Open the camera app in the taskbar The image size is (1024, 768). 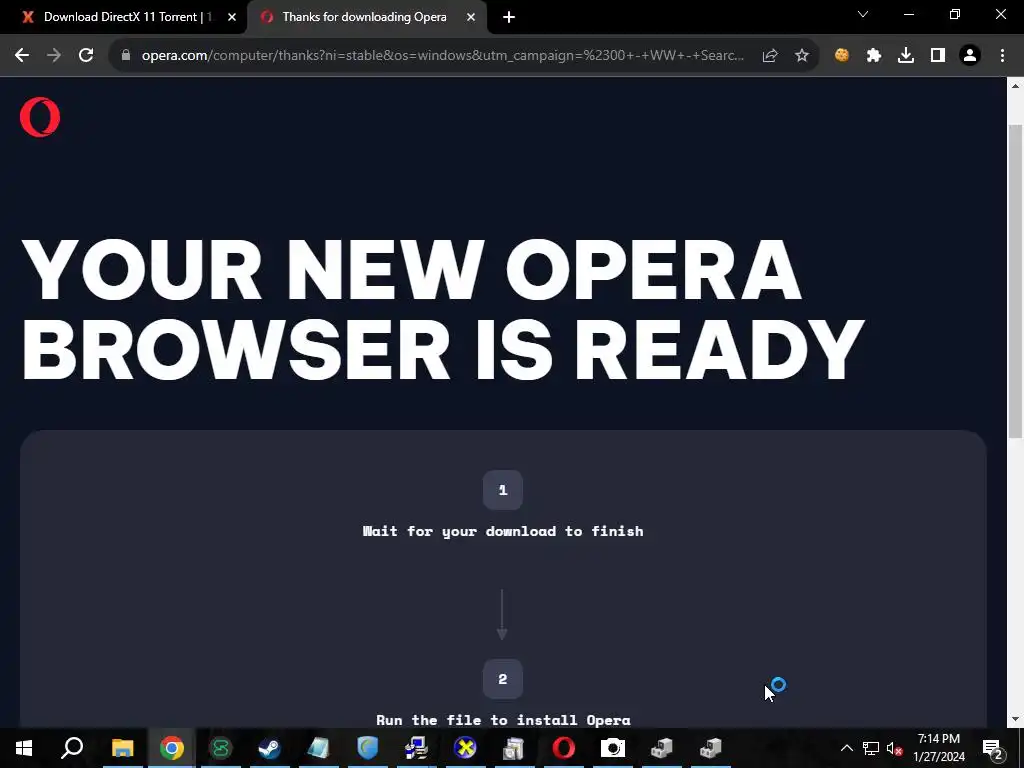pos(613,748)
